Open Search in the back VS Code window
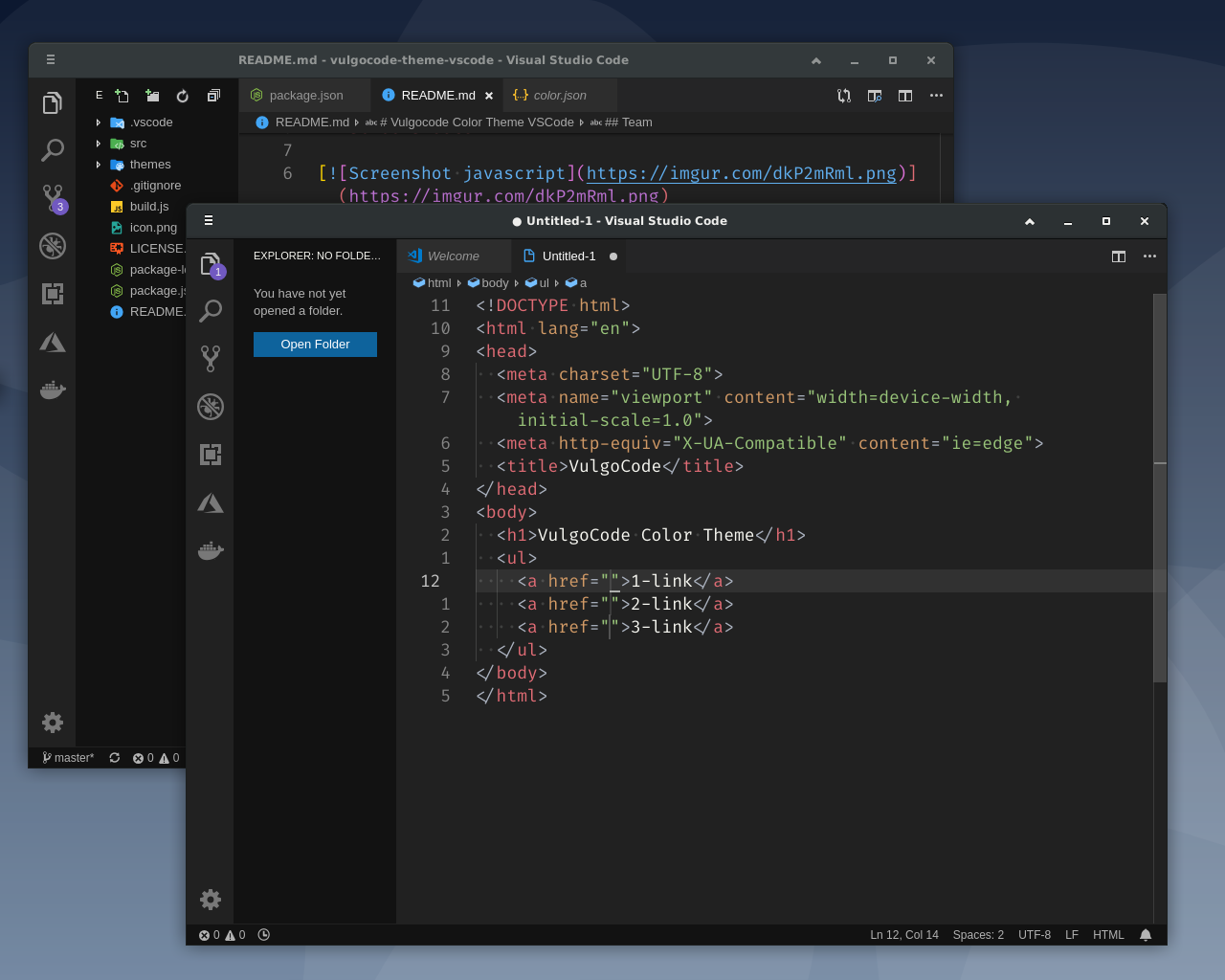Screen dimensions: 1225x980 53,150
